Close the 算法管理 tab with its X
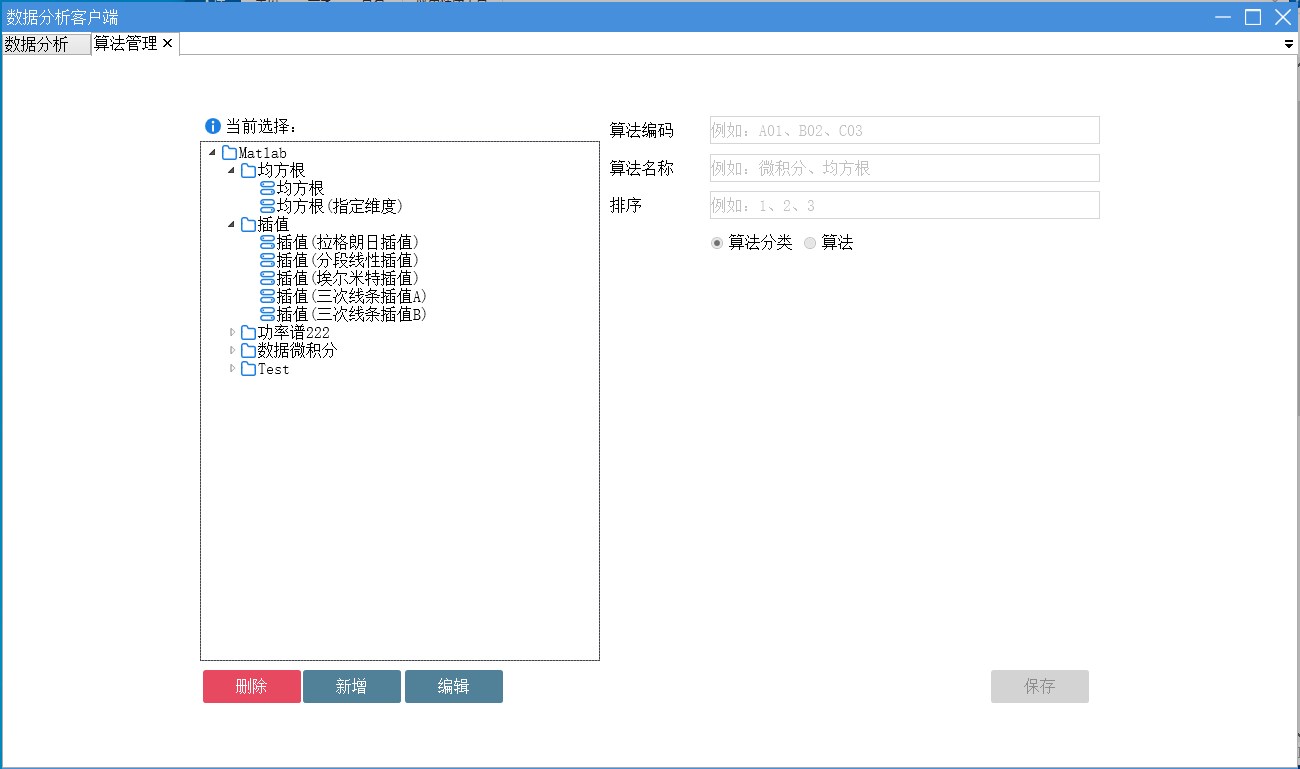1300x769 pixels. point(167,43)
